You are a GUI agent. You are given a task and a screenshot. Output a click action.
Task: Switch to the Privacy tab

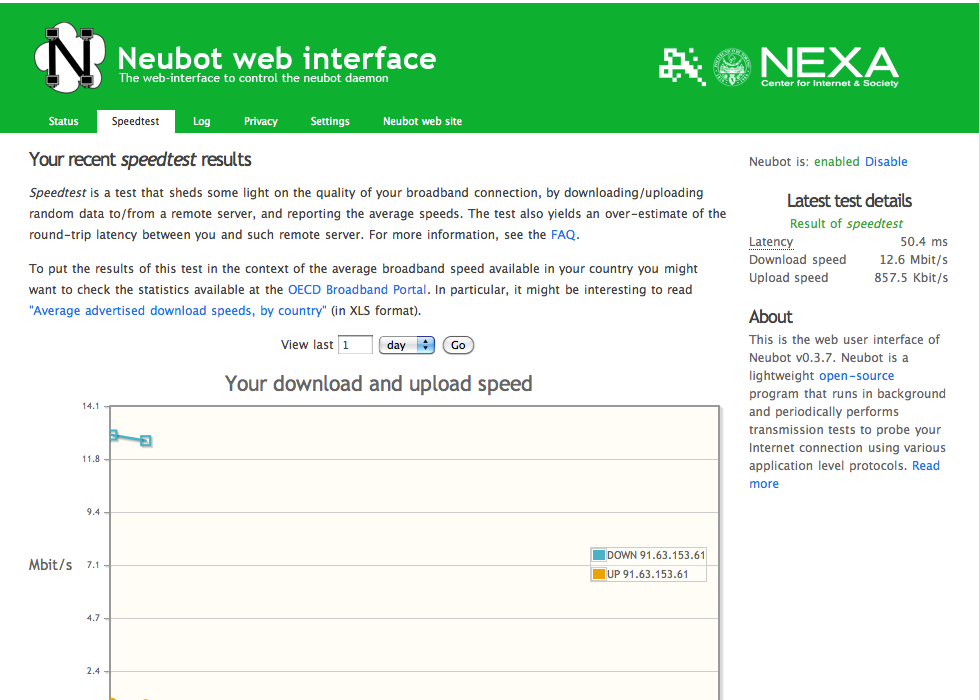pyautogui.click(x=260, y=121)
